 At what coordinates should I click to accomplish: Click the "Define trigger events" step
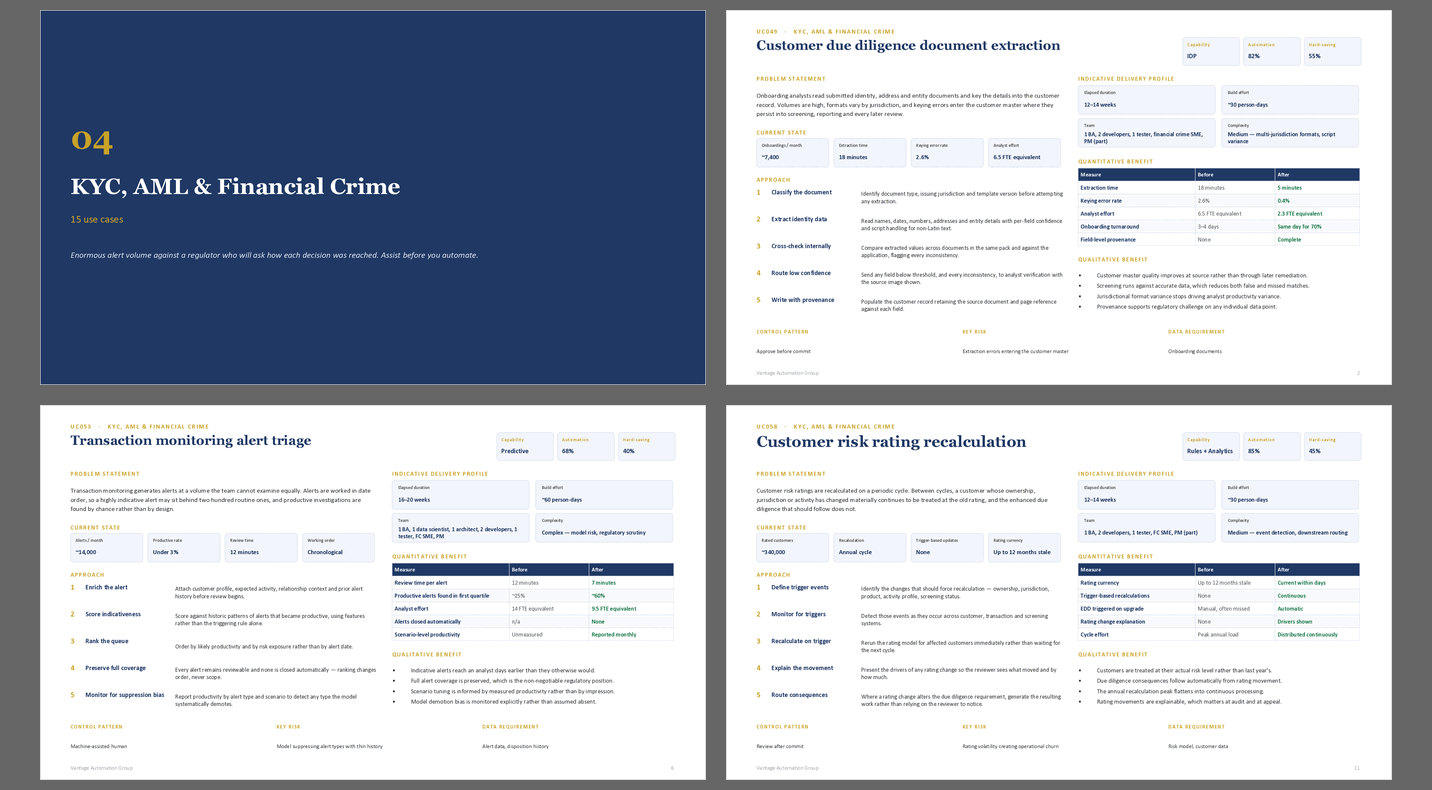799,587
